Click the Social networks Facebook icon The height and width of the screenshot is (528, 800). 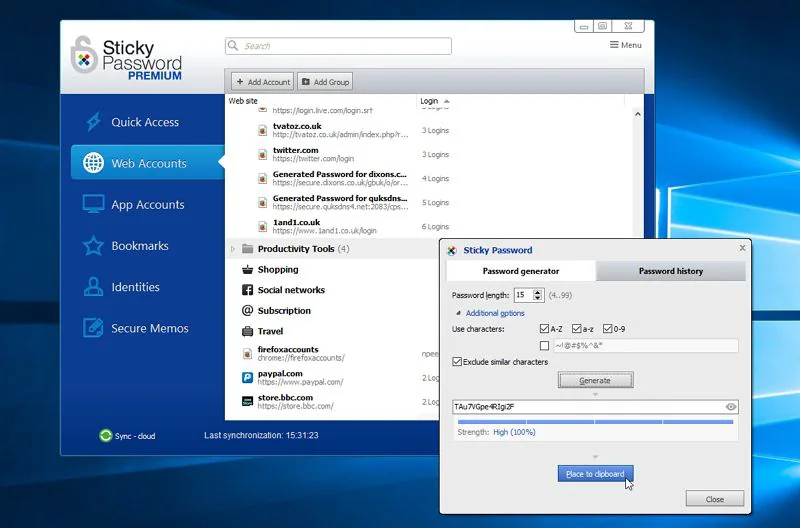click(247, 290)
